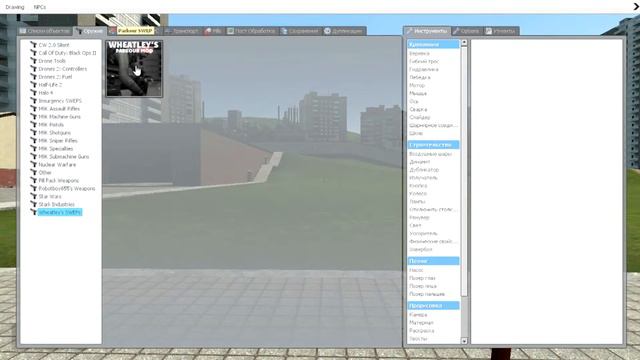Open the M9K Submachine Guns category
Screen dimensions: 640x360
[64, 156]
